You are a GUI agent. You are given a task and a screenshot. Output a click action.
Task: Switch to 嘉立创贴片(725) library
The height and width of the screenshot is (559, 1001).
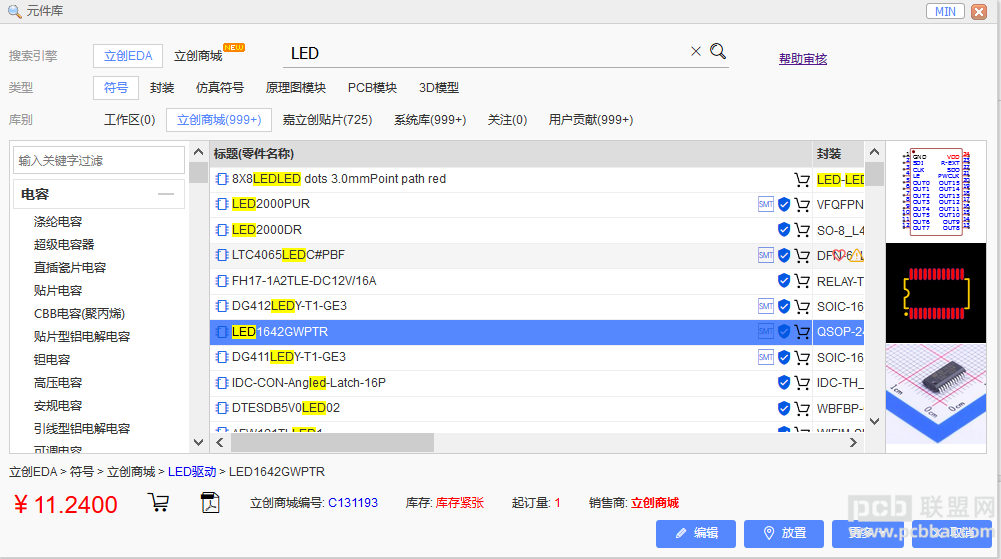pos(327,120)
